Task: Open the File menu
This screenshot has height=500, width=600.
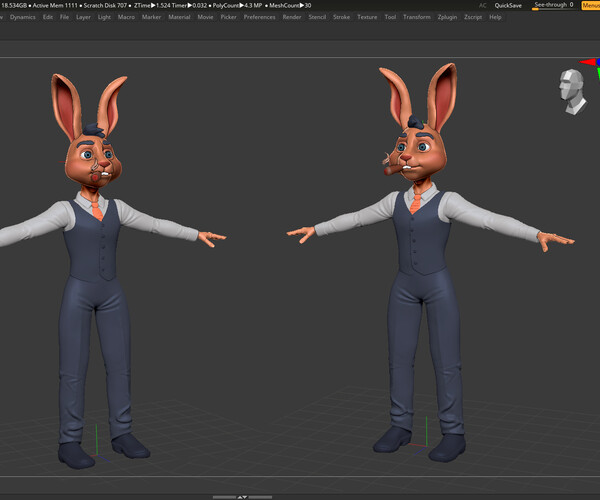Action: coord(64,17)
